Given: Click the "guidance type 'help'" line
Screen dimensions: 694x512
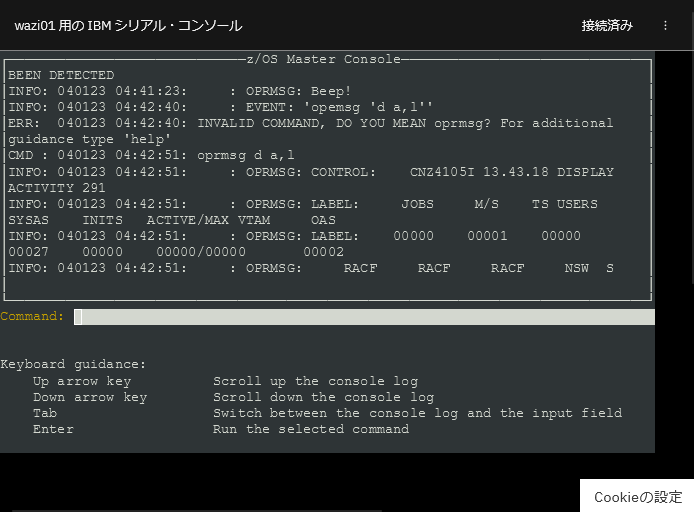Looking at the screenshot, I should coord(89,139).
